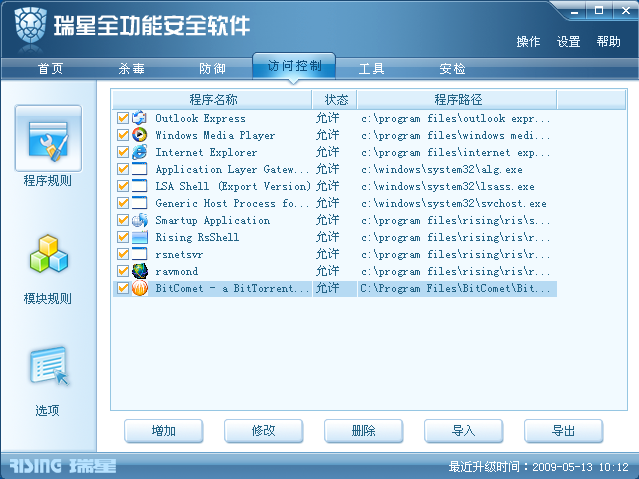Image resolution: width=639 pixels, height=479 pixels.
Task: Open the 模块规则 colored cubes icon
Action: coord(48,254)
